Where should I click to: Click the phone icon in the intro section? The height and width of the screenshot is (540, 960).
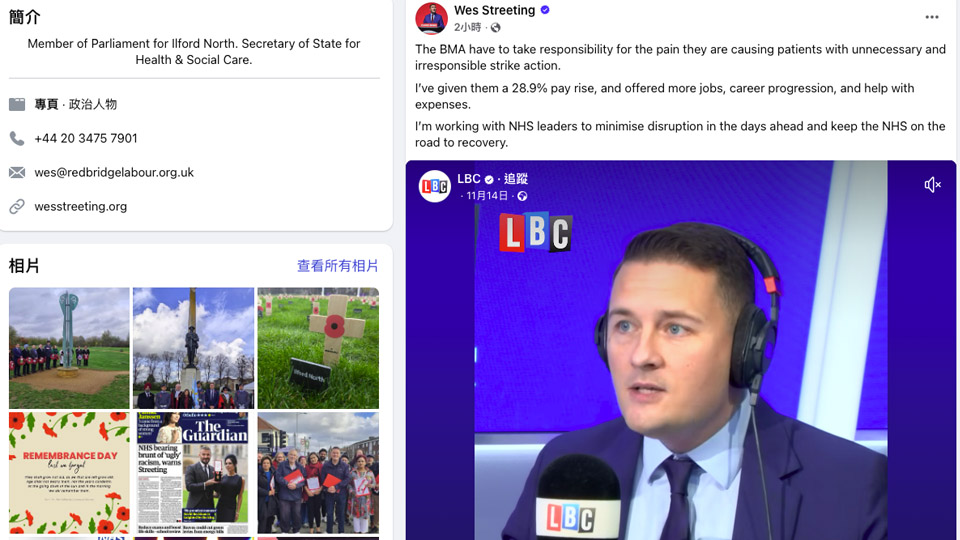tap(17, 138)
